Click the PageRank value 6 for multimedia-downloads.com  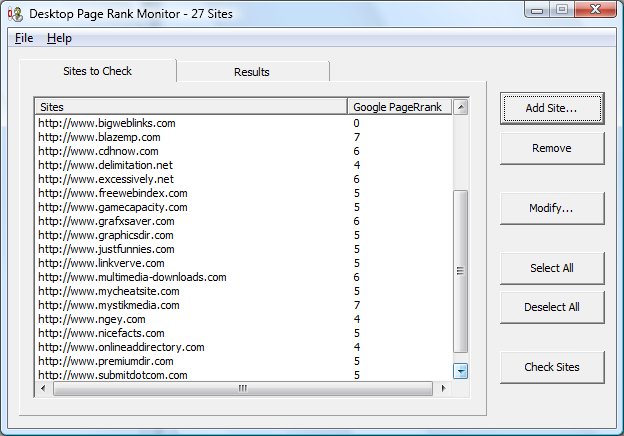click(357, 277)
